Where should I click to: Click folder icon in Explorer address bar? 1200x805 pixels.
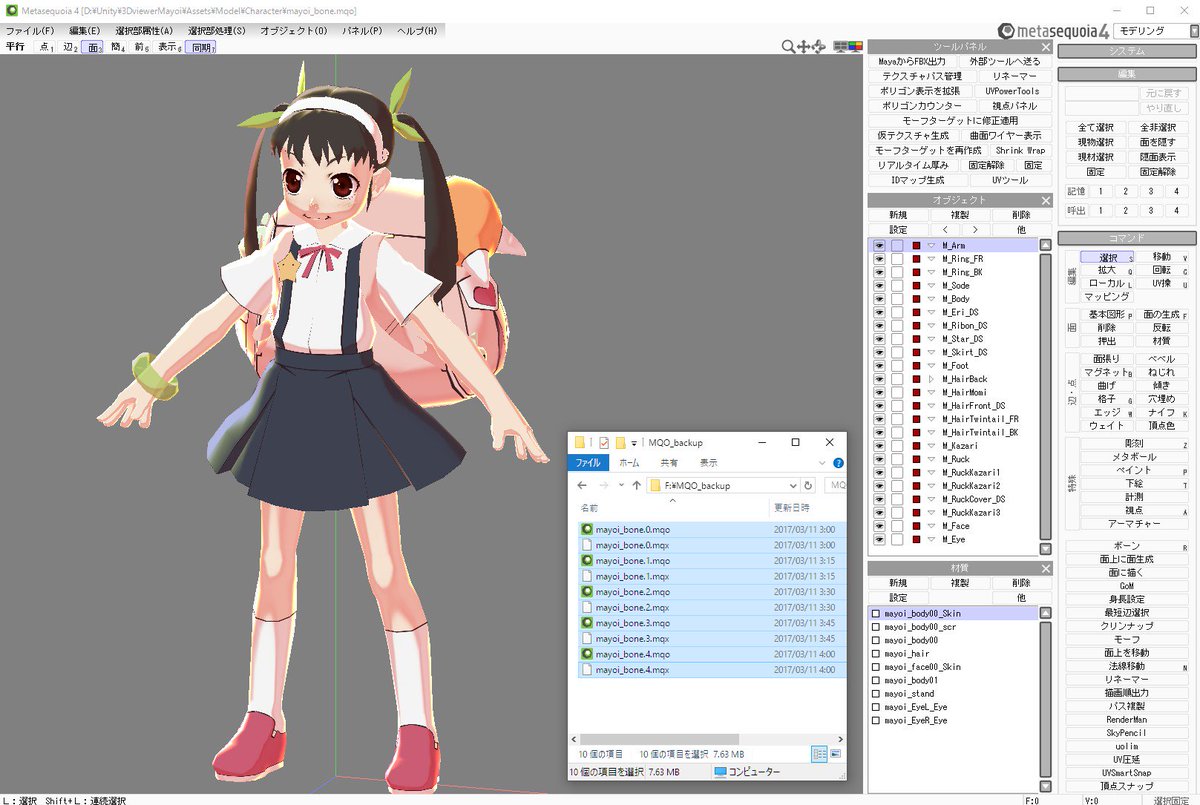tap(655, 485)
